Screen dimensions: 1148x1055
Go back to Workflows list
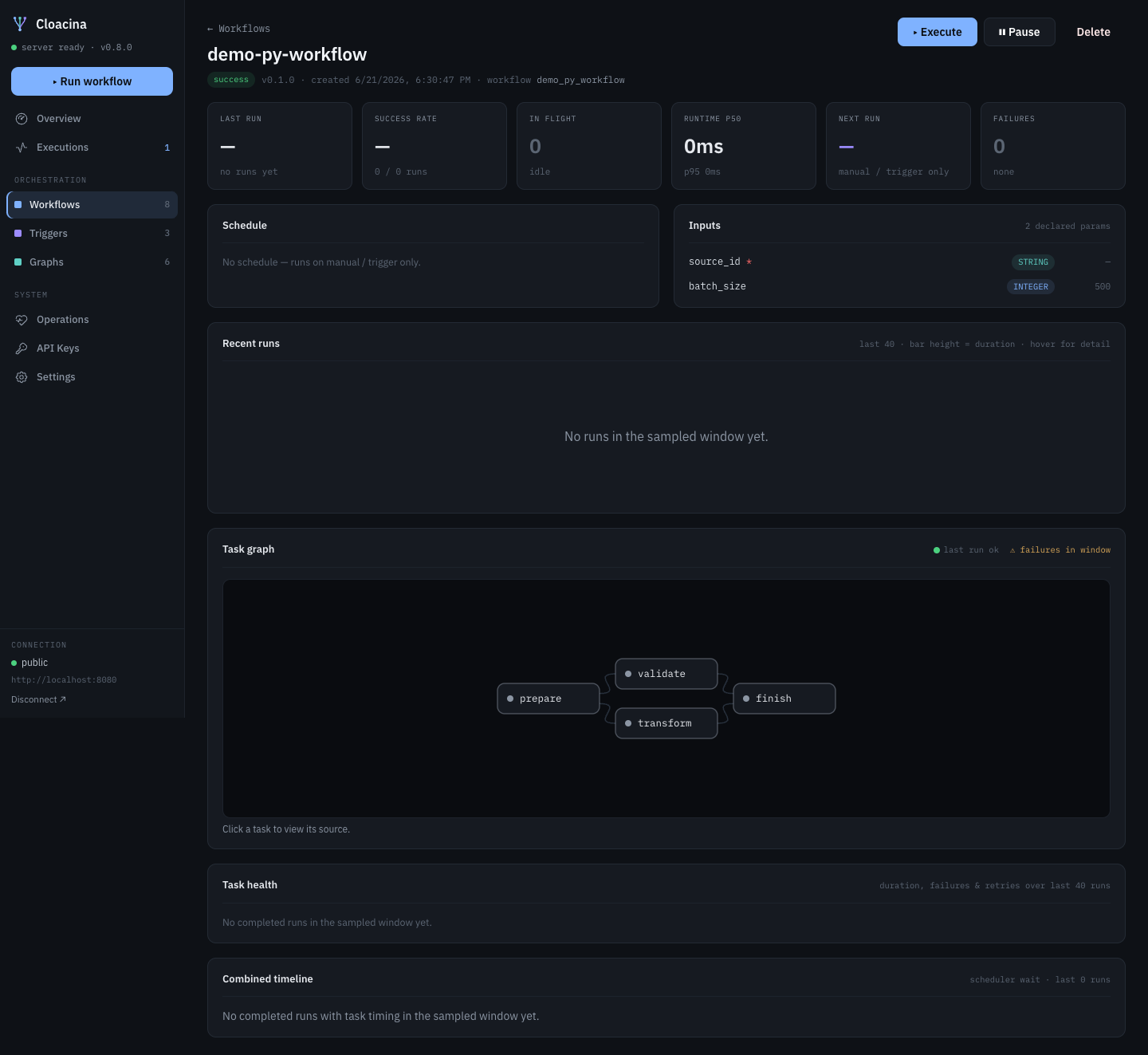[x=238, y=29]
